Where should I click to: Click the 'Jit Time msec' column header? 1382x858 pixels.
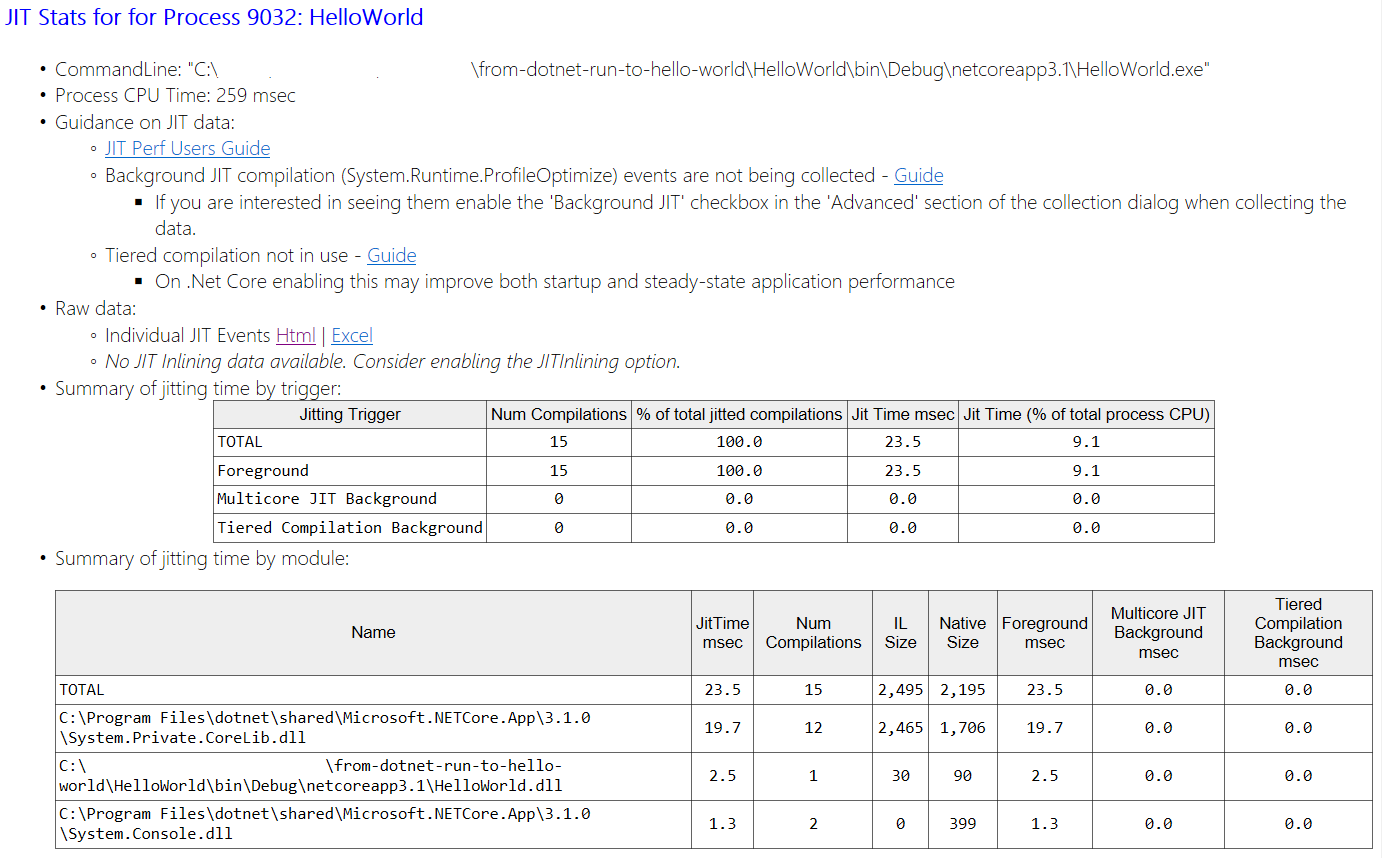902,414
